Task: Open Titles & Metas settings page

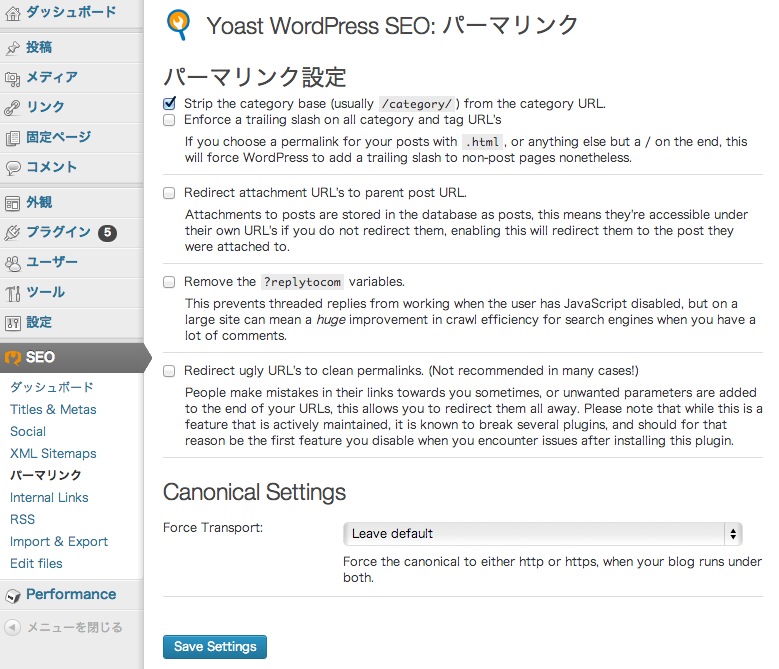Action: (x=53, y=409)
